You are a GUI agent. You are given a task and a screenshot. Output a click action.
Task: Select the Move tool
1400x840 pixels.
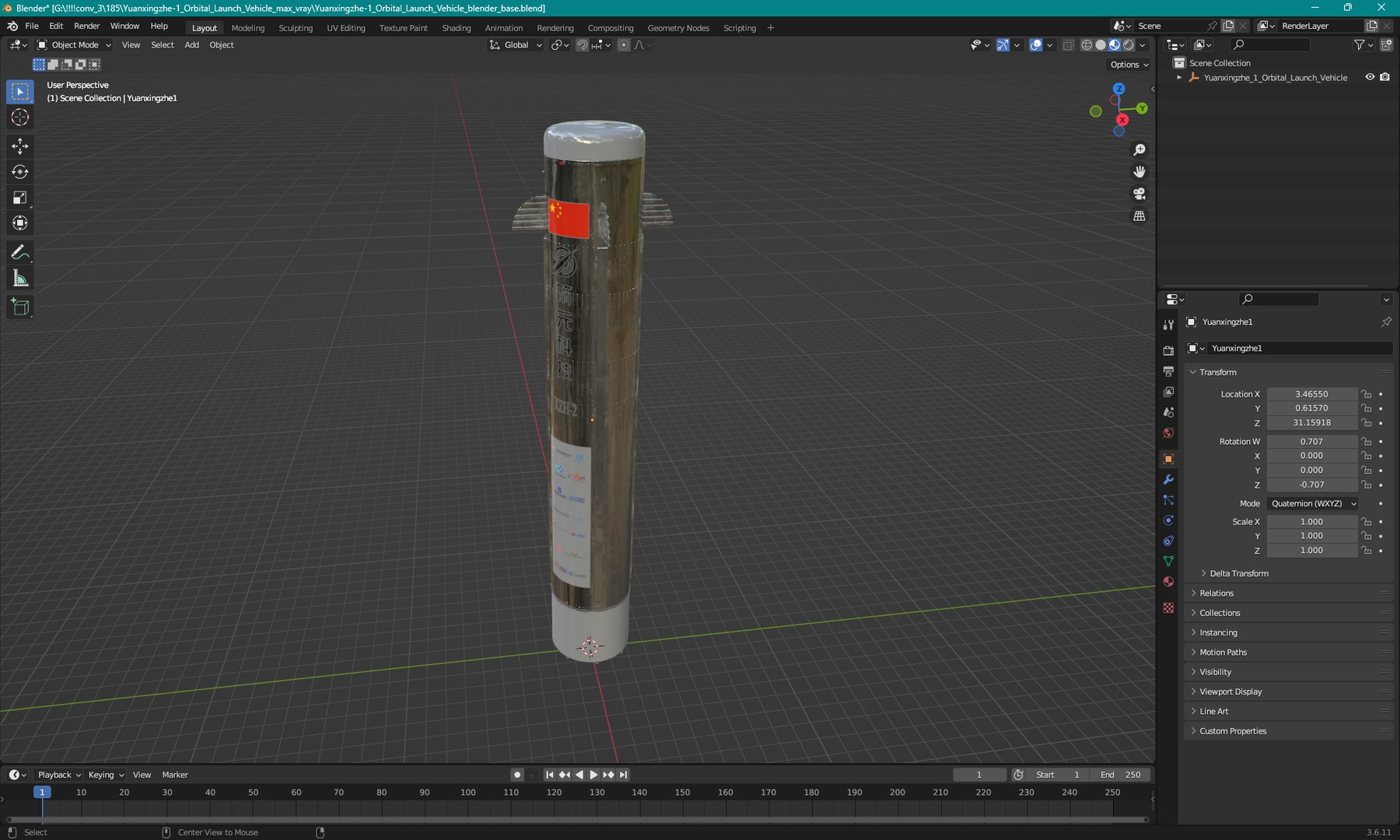20,146
